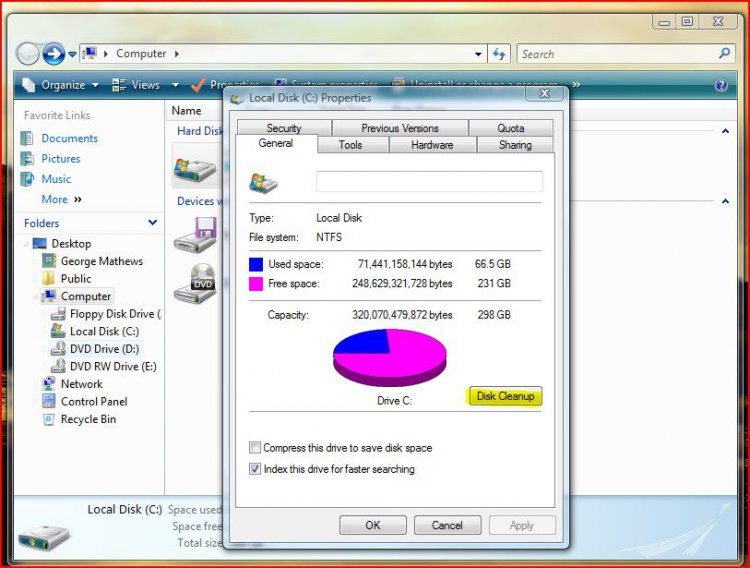Select the DVD drive icon in file list
Viewport: 750px width, 568px height.
coord(196,283)
